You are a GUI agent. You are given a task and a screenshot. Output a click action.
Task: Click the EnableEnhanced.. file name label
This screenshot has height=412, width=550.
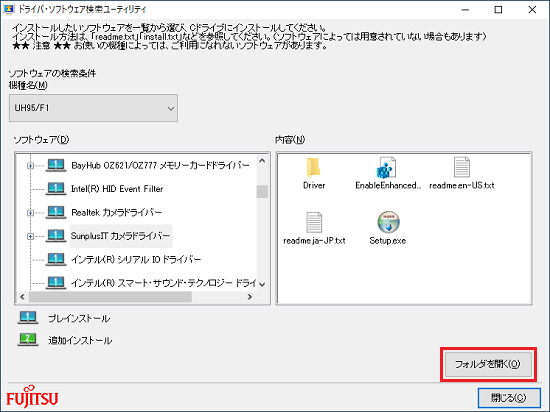click(388, 185)
